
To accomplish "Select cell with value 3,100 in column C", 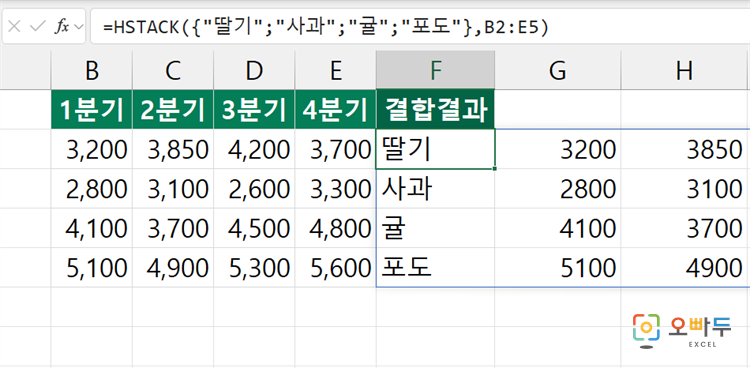I will [x=173, y=189].
